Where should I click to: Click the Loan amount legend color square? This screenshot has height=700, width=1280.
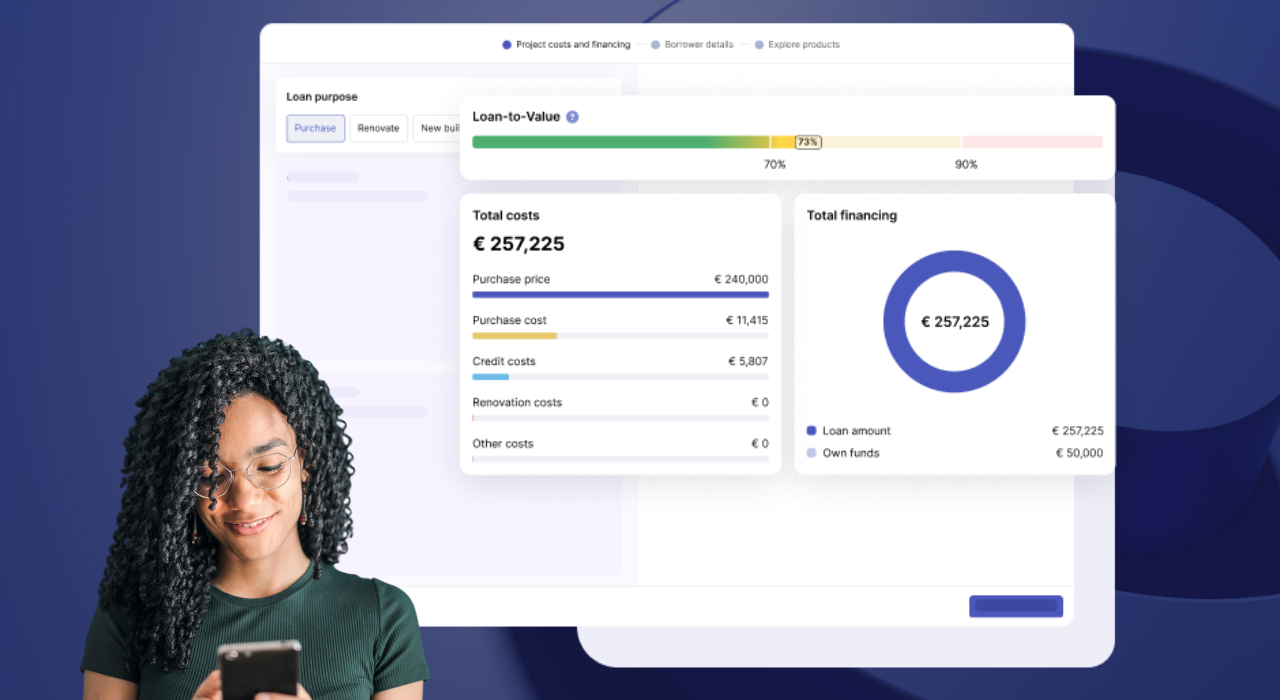(x=811, y=431)
